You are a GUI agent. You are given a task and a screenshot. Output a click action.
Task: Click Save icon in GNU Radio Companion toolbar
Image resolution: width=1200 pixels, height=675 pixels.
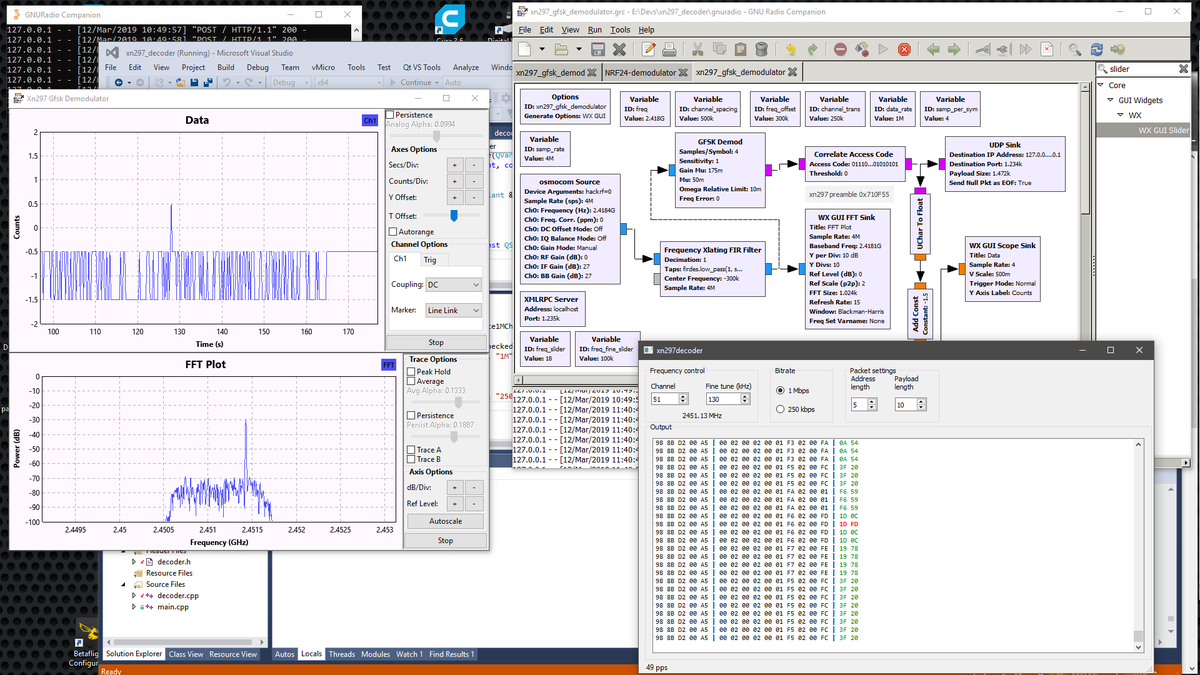597,49
